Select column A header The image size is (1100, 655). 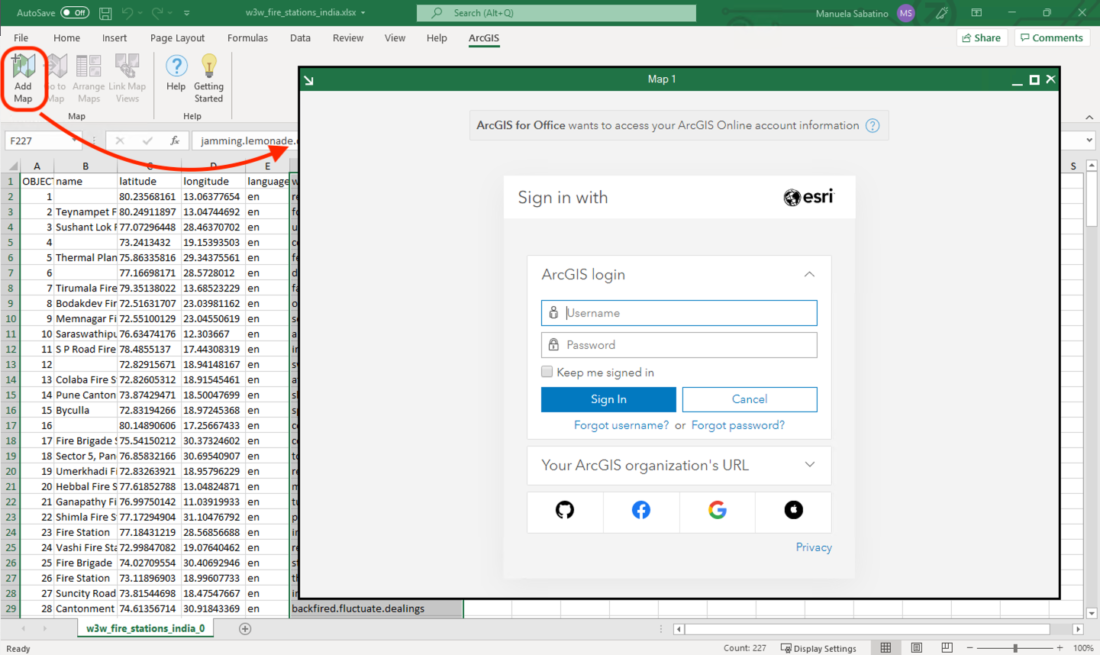(37, 166)
